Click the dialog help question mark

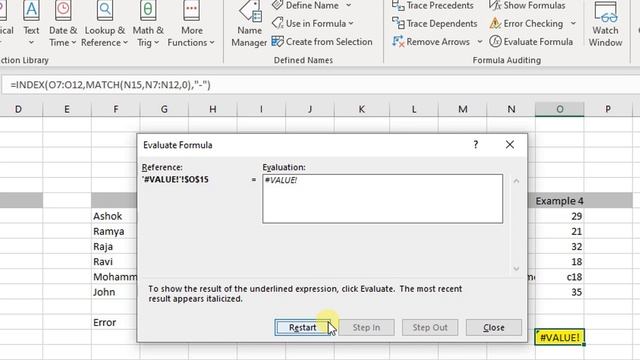(476, 144)
